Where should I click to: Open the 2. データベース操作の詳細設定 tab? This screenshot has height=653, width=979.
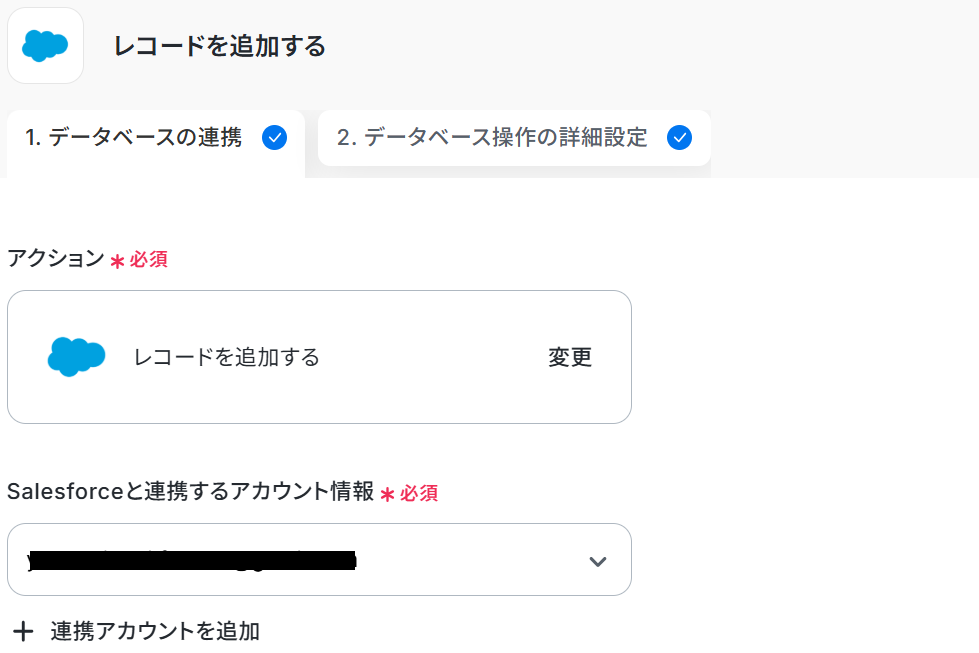tap(492, 138)
